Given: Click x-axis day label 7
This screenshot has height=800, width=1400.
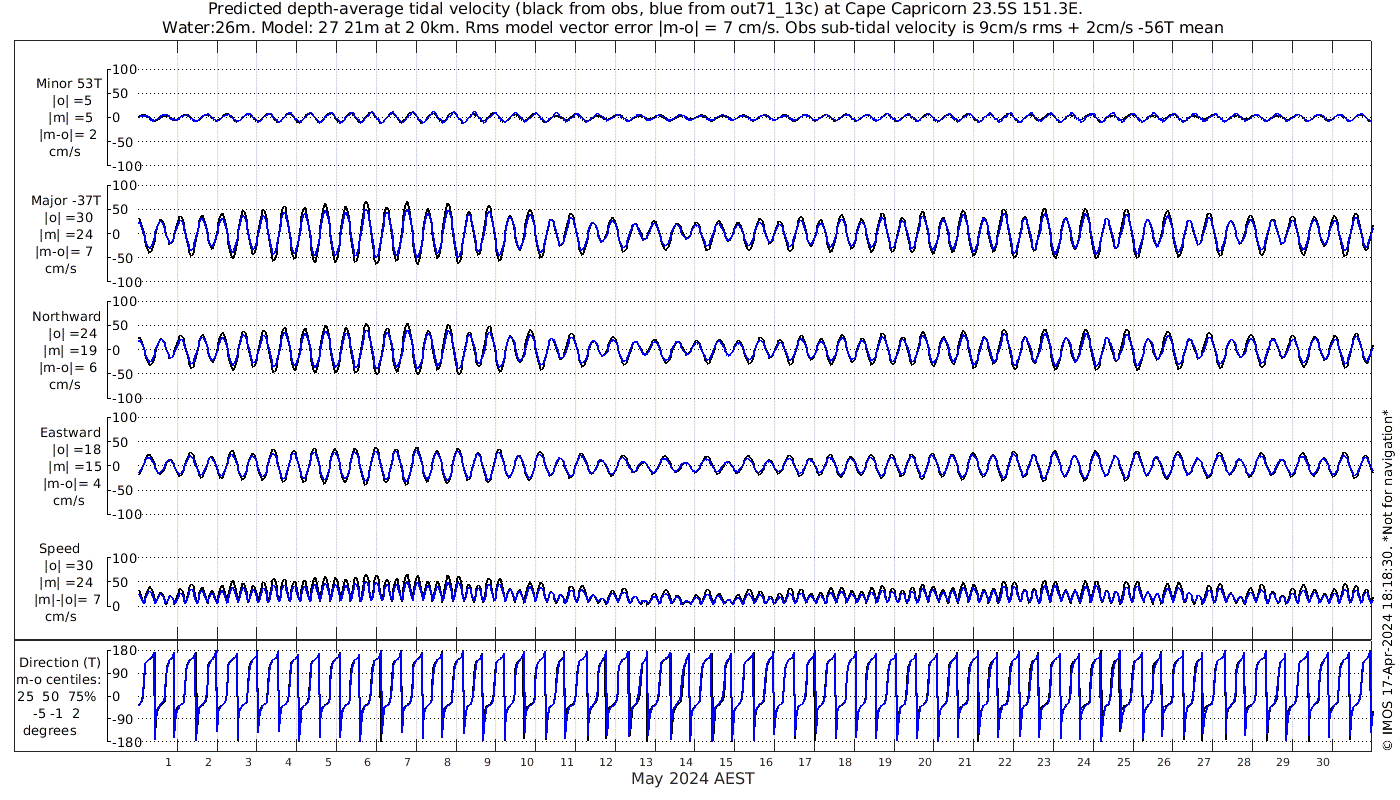Looking at the screenshot, I should (x=407, y=761).
